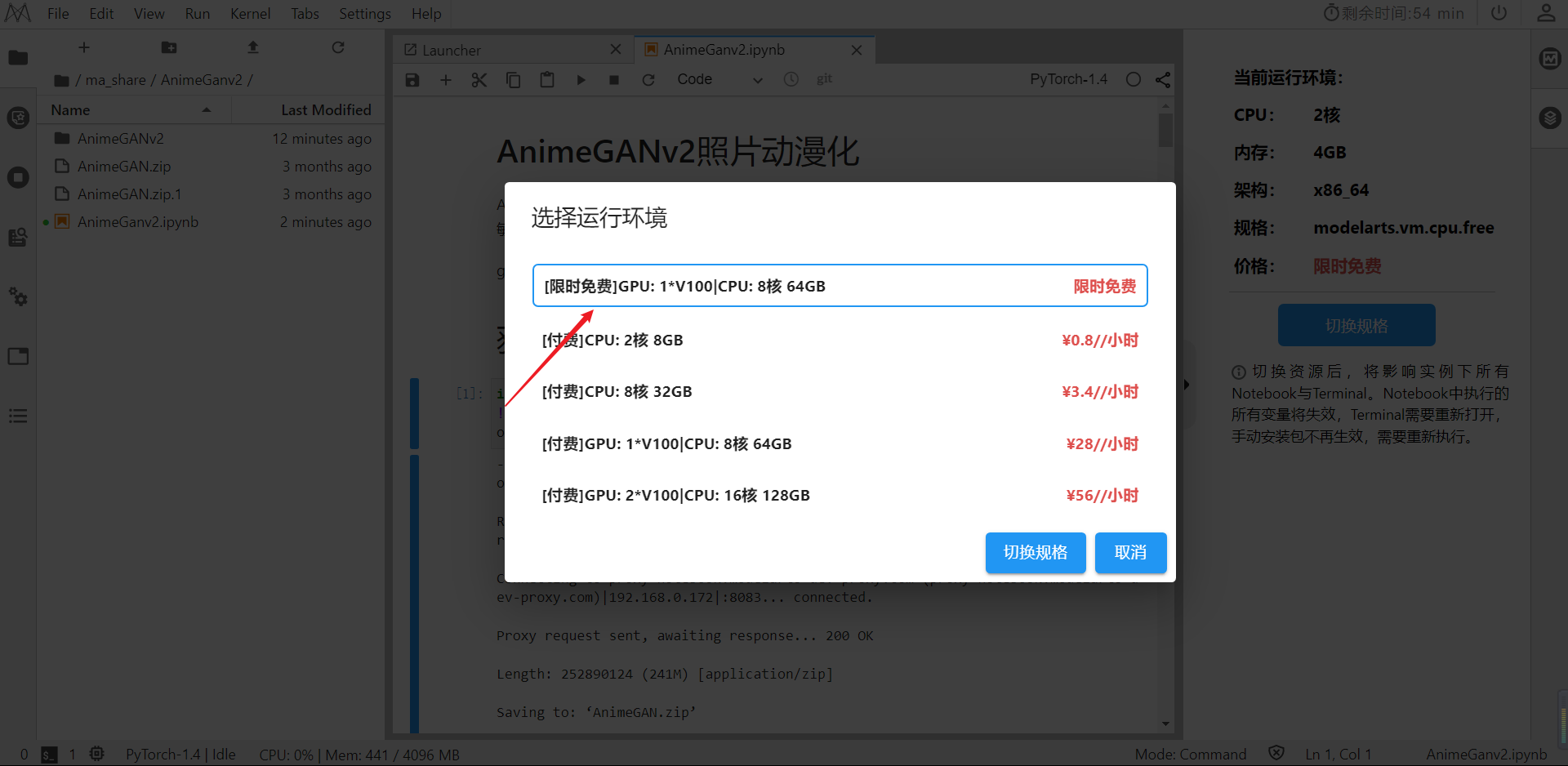1568x766 pixels.
Task: Select the paid GPU 2*V100 16核 128GB option
Action: pos(840,495)
